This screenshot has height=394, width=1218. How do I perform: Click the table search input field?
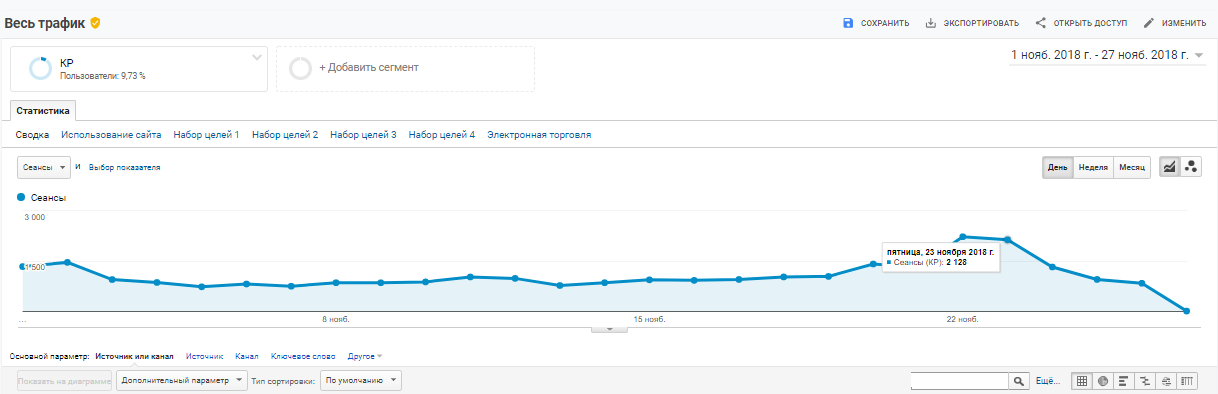[x=959, y=381]
